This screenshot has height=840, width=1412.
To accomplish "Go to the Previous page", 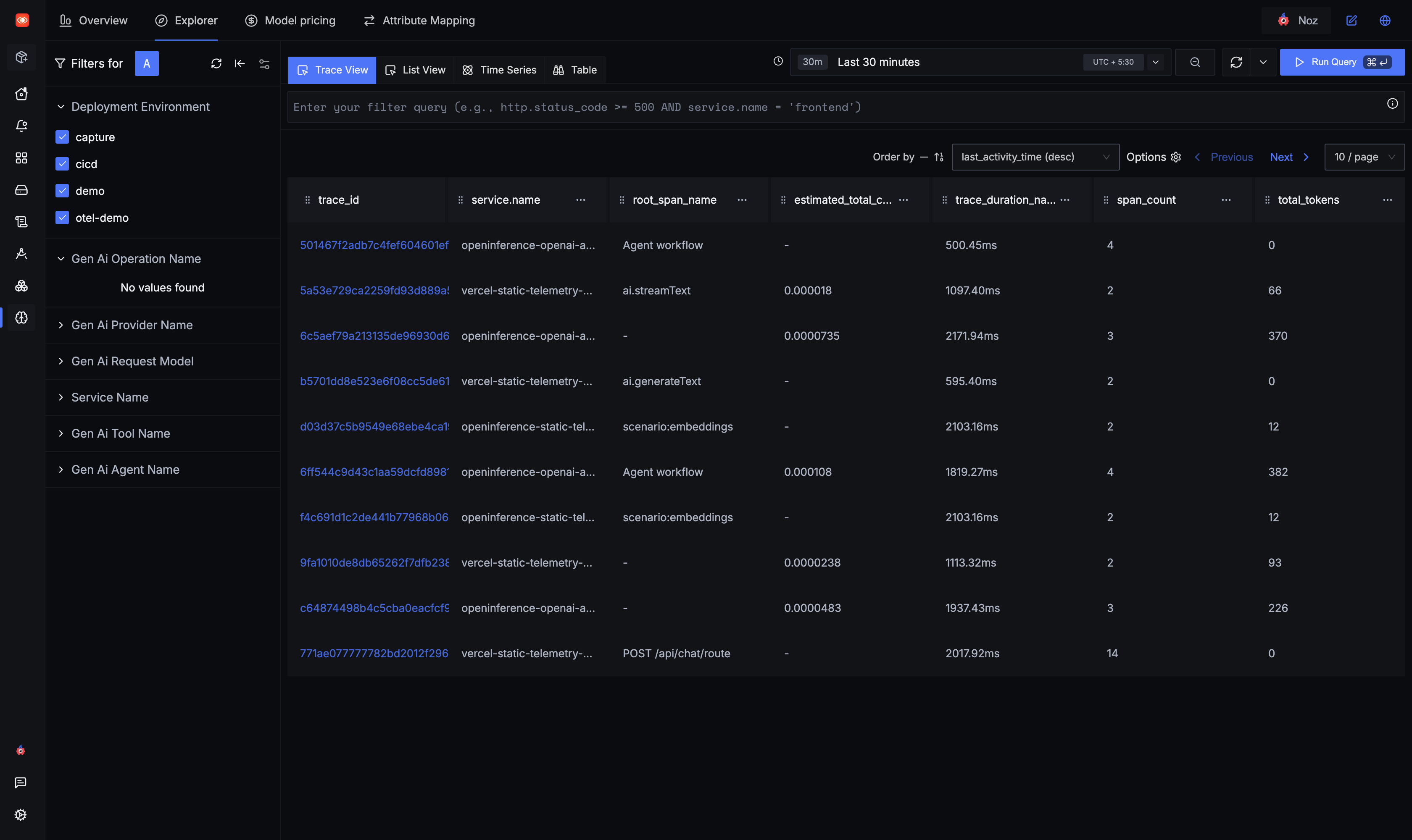I will point(1224,157).
